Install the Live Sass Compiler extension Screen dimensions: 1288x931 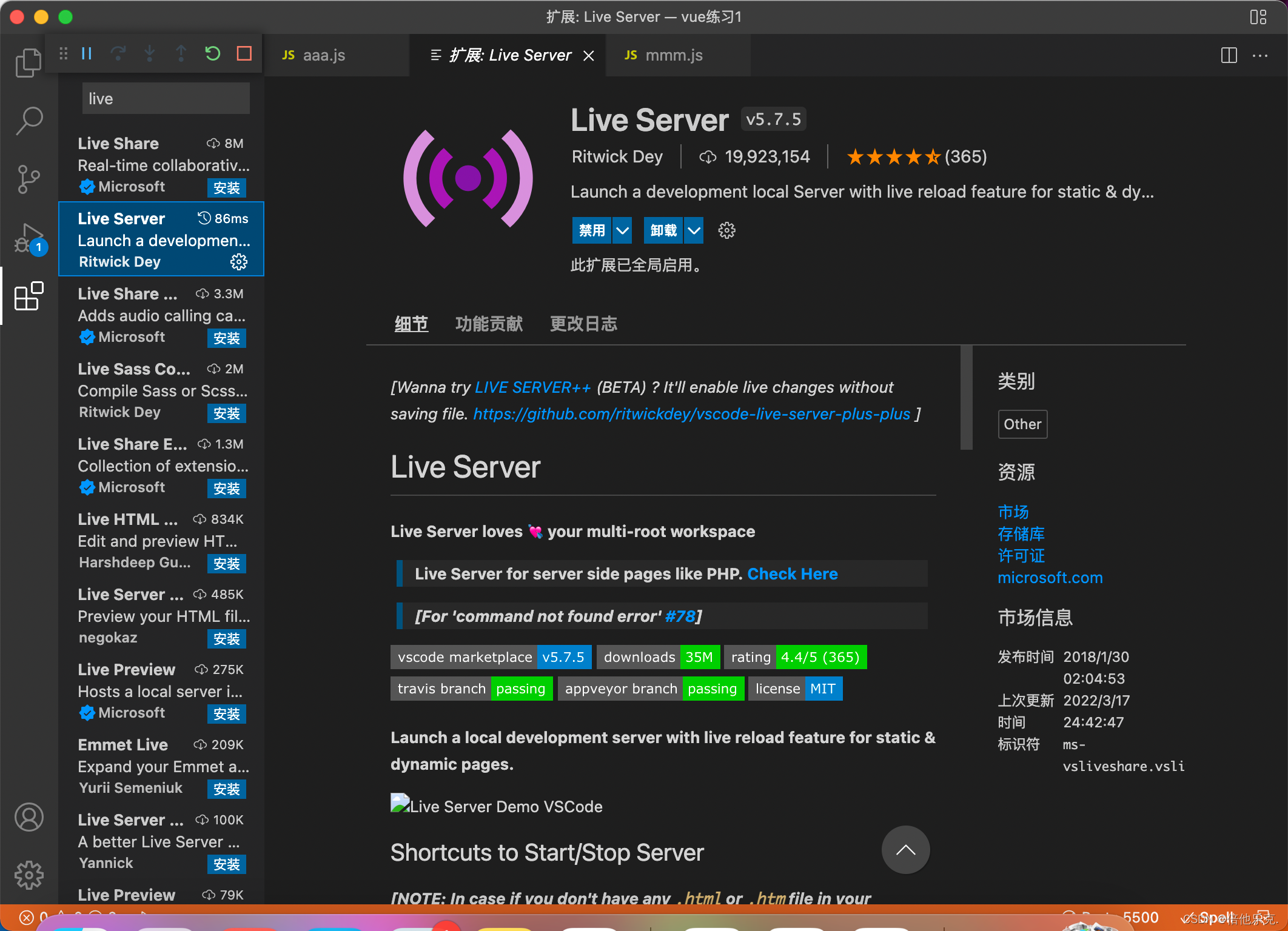pyautogui.click(x=226, y=413)
